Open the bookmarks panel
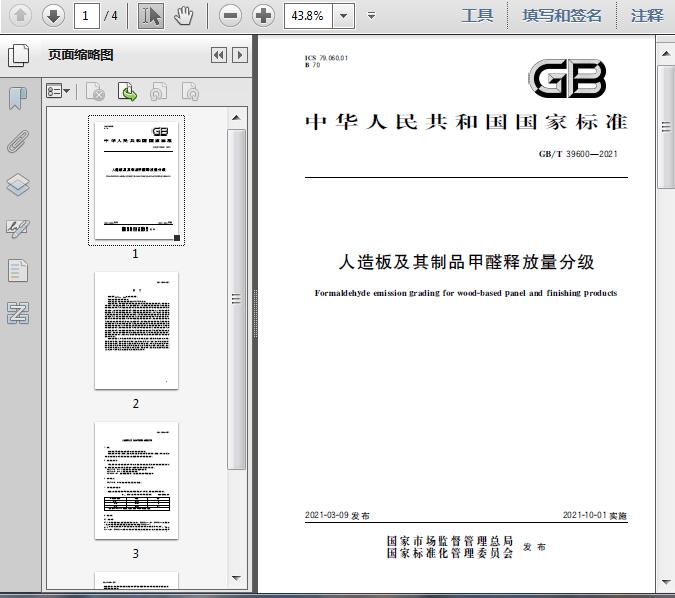 click(18, 98)
